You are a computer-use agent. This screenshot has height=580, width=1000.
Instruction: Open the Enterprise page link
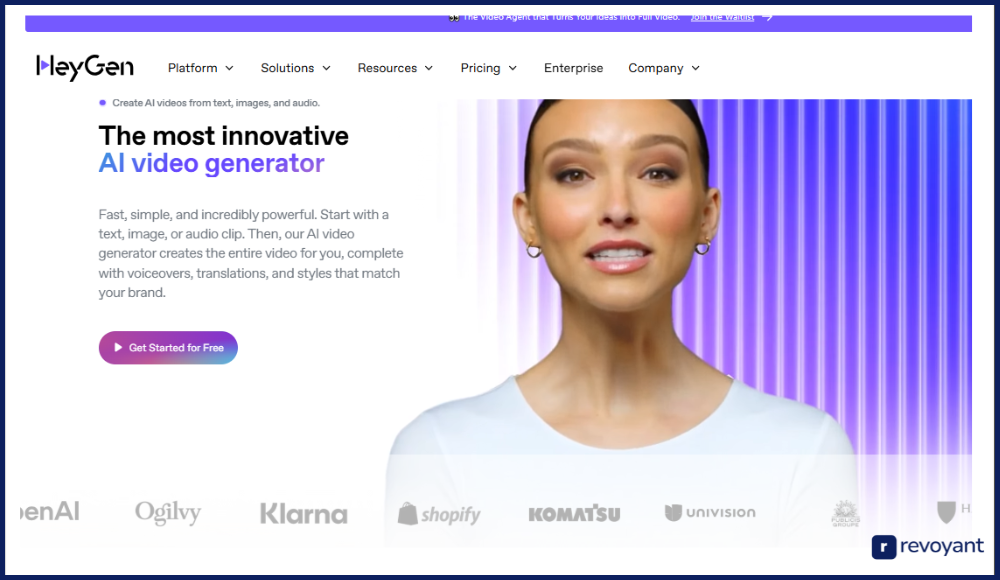coord(573,68)
